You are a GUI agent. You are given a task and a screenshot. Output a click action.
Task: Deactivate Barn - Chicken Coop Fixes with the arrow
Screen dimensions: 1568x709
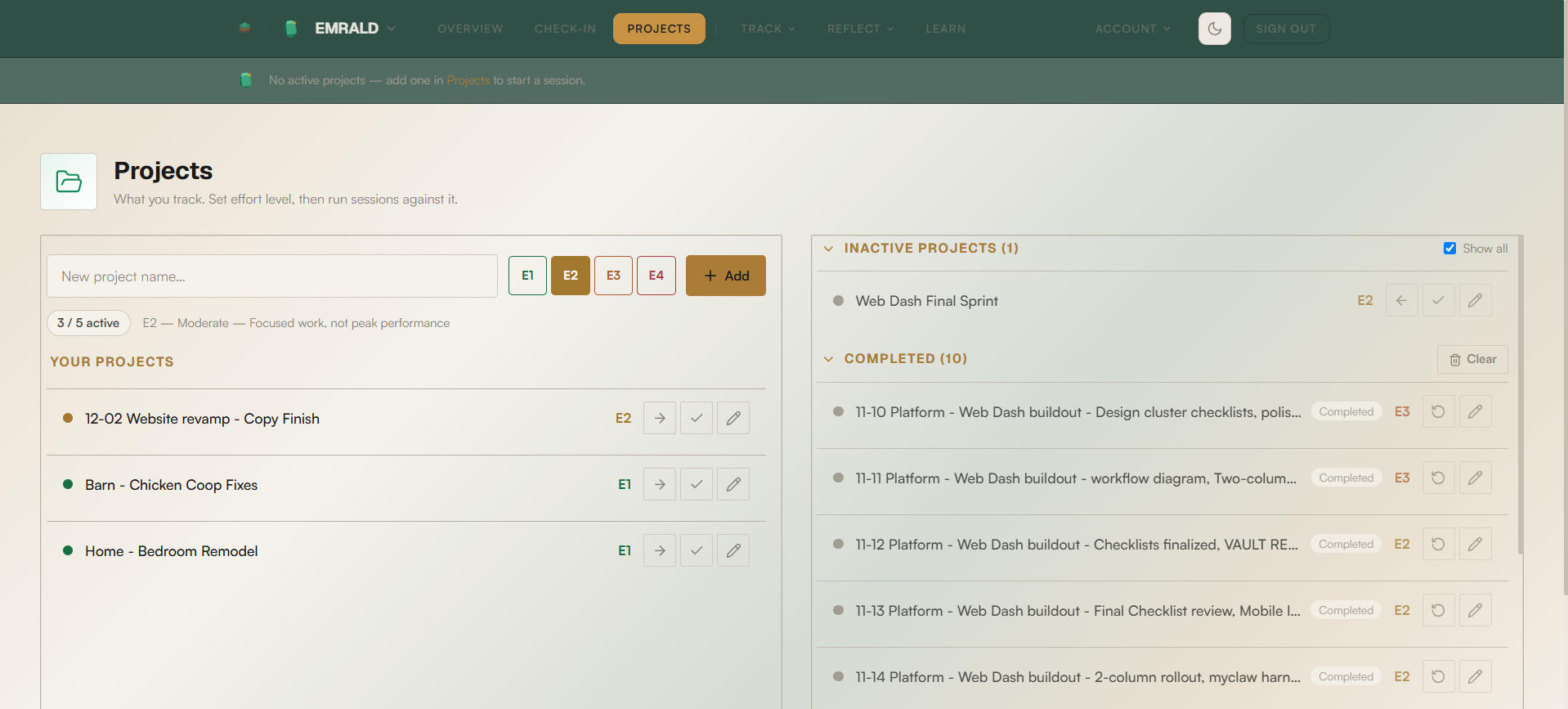coord(660,484)
